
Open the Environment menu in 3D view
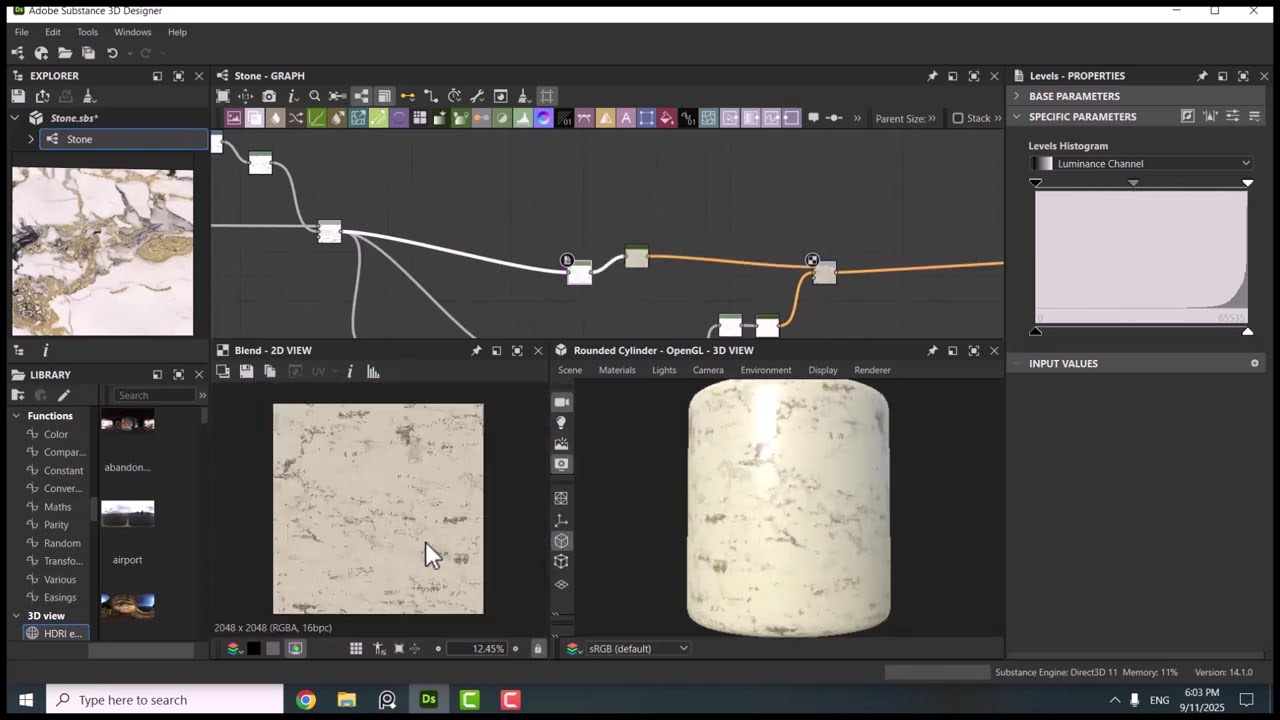[766, 370]
